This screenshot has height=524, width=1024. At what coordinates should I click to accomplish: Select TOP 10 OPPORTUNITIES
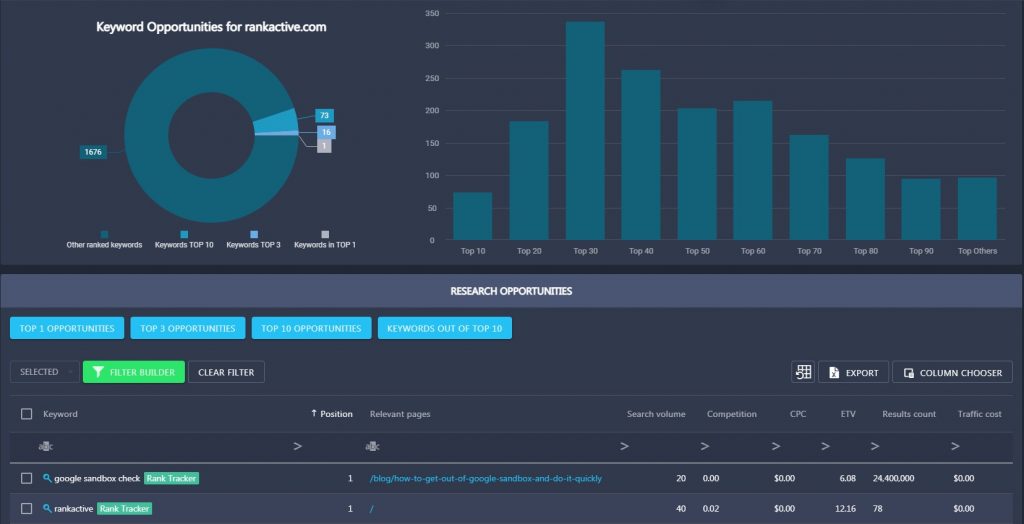pyautogui.click(x=312, y=328)
